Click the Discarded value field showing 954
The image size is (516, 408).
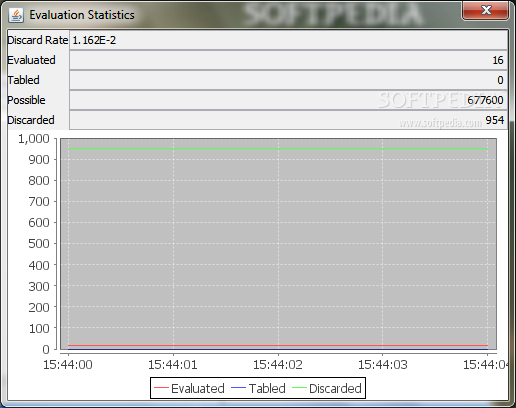tap(288, 120)
